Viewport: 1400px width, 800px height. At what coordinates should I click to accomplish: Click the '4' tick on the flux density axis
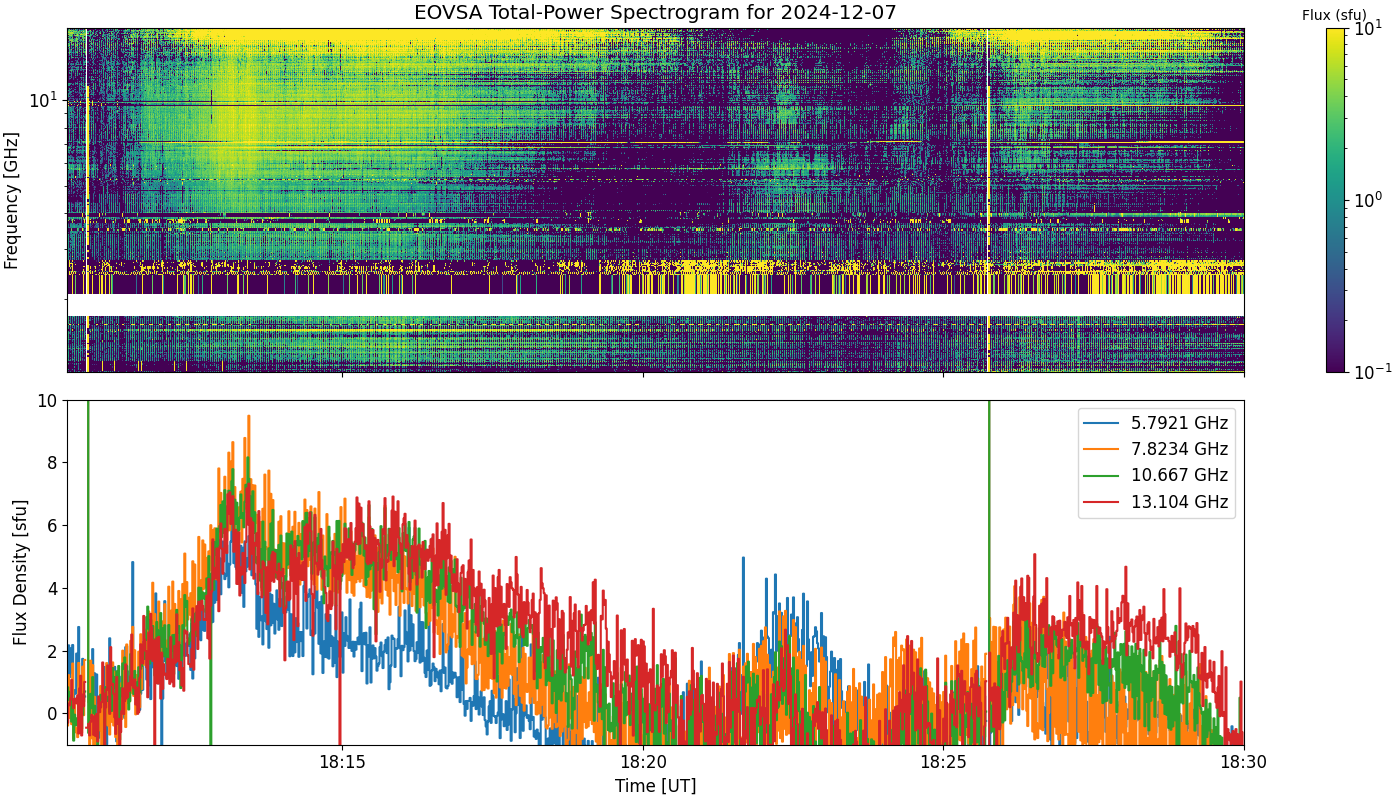click(54, 588)
